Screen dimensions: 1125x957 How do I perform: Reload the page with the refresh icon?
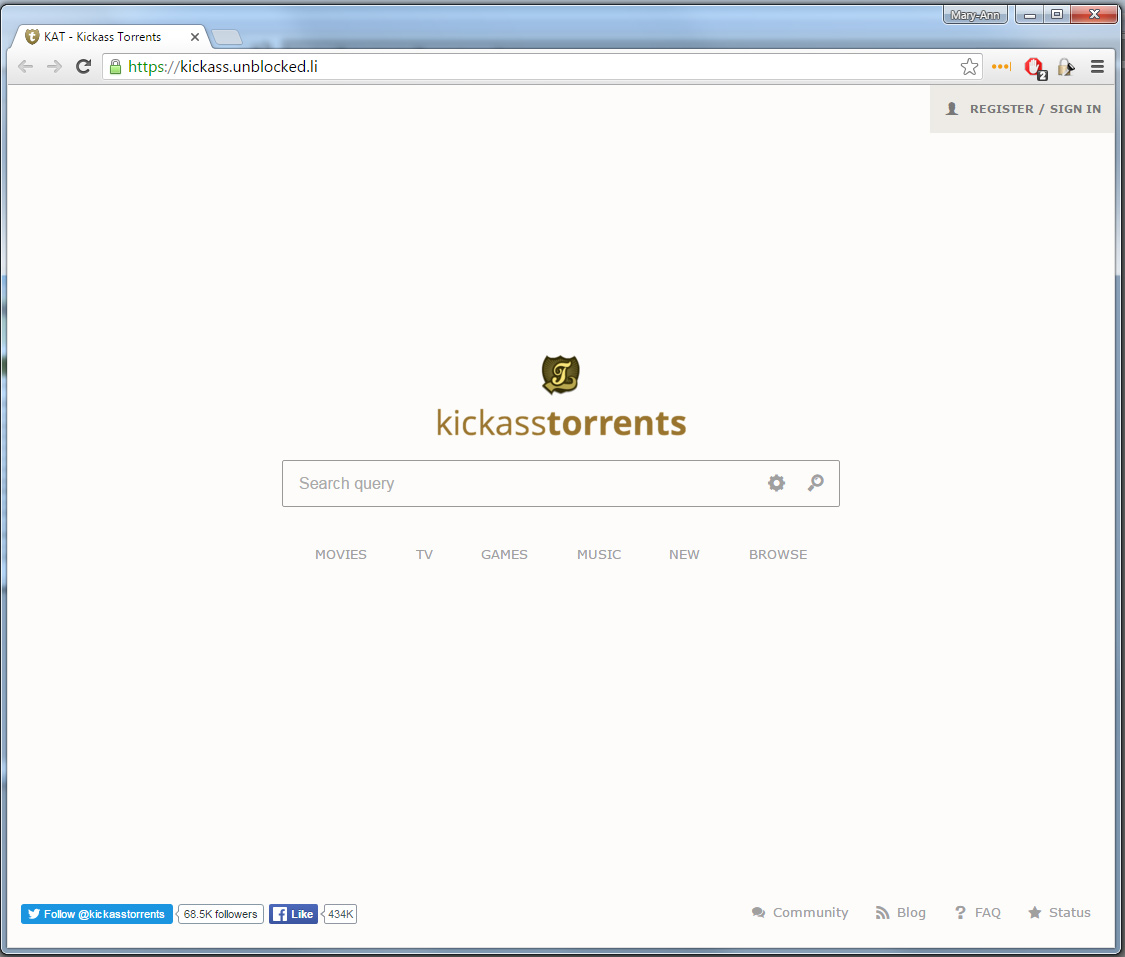(83, 67)
